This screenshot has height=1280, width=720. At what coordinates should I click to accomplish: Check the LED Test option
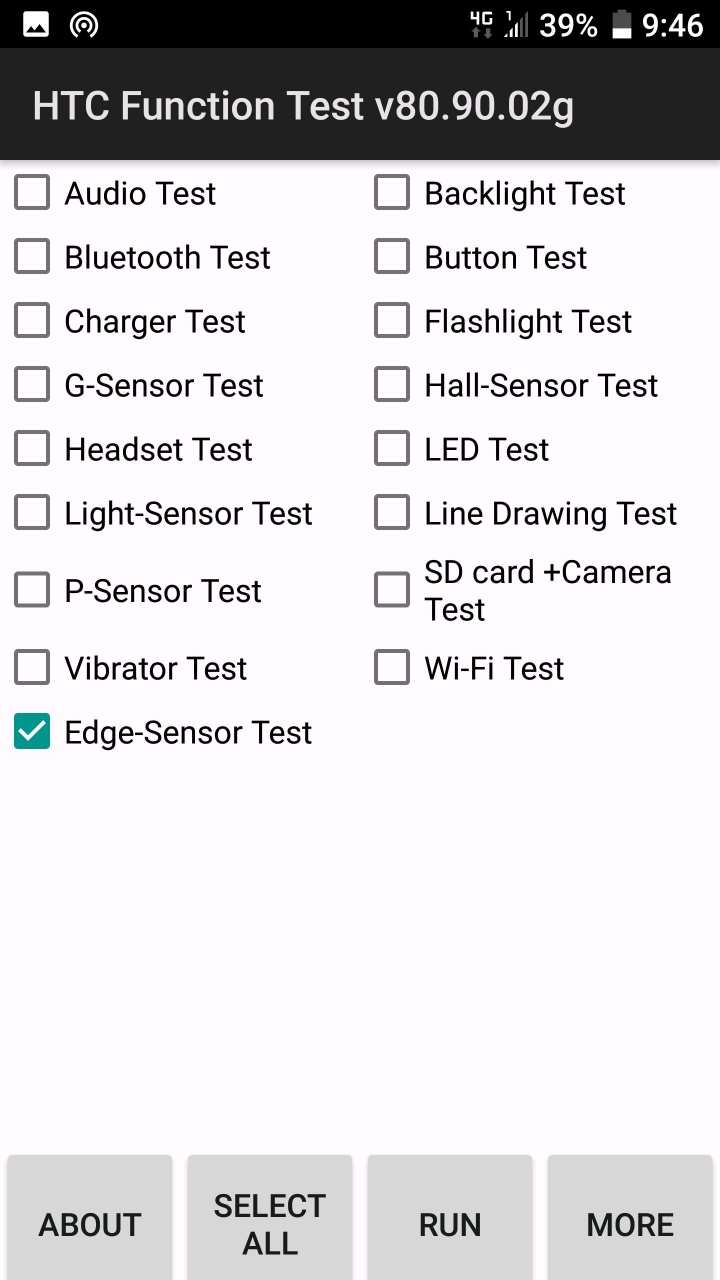(392, 449)
